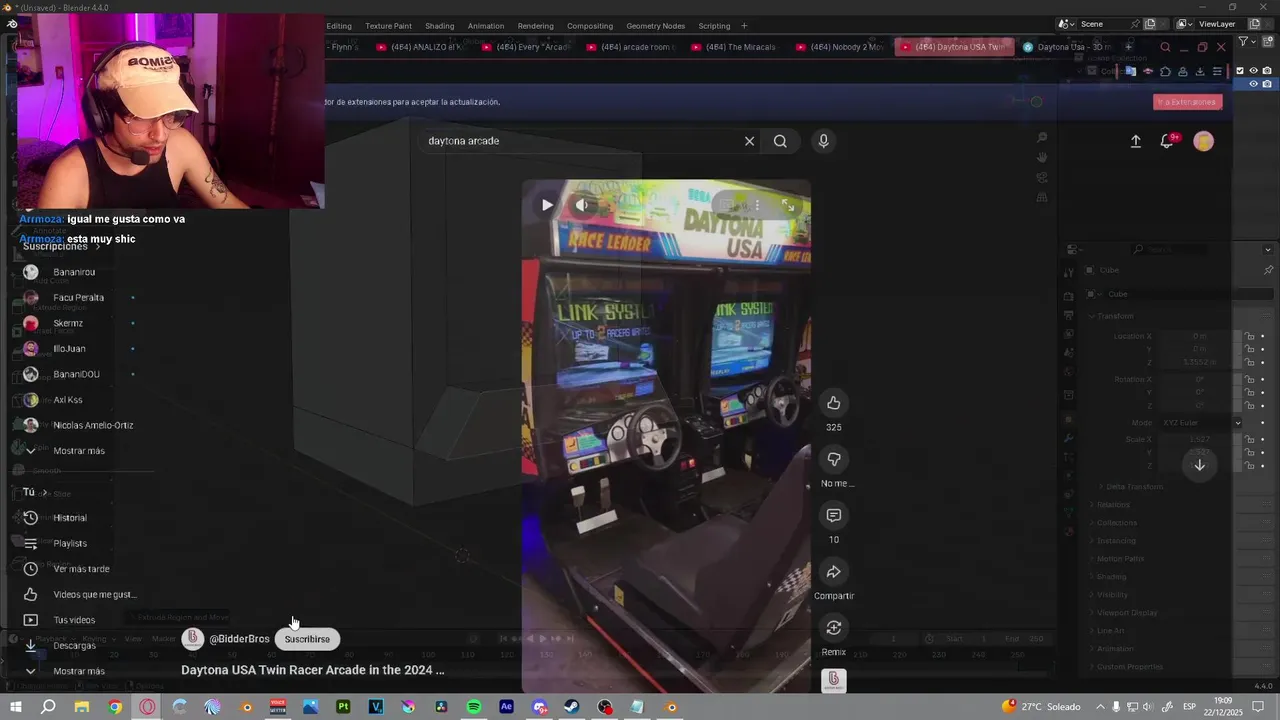
Task: Click Ir a Extensiones button
Action: 1187,102
